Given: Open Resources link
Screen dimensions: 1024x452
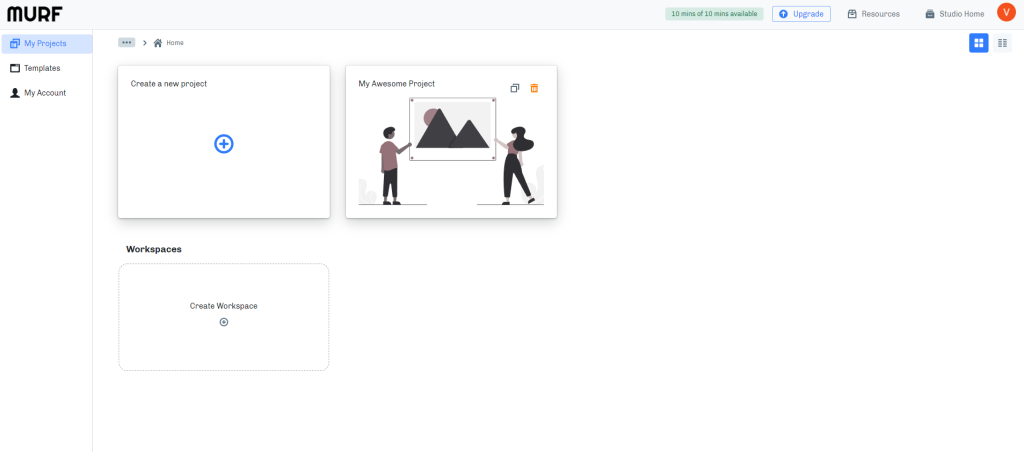Looking at the screenshot, I should [873, 14].
